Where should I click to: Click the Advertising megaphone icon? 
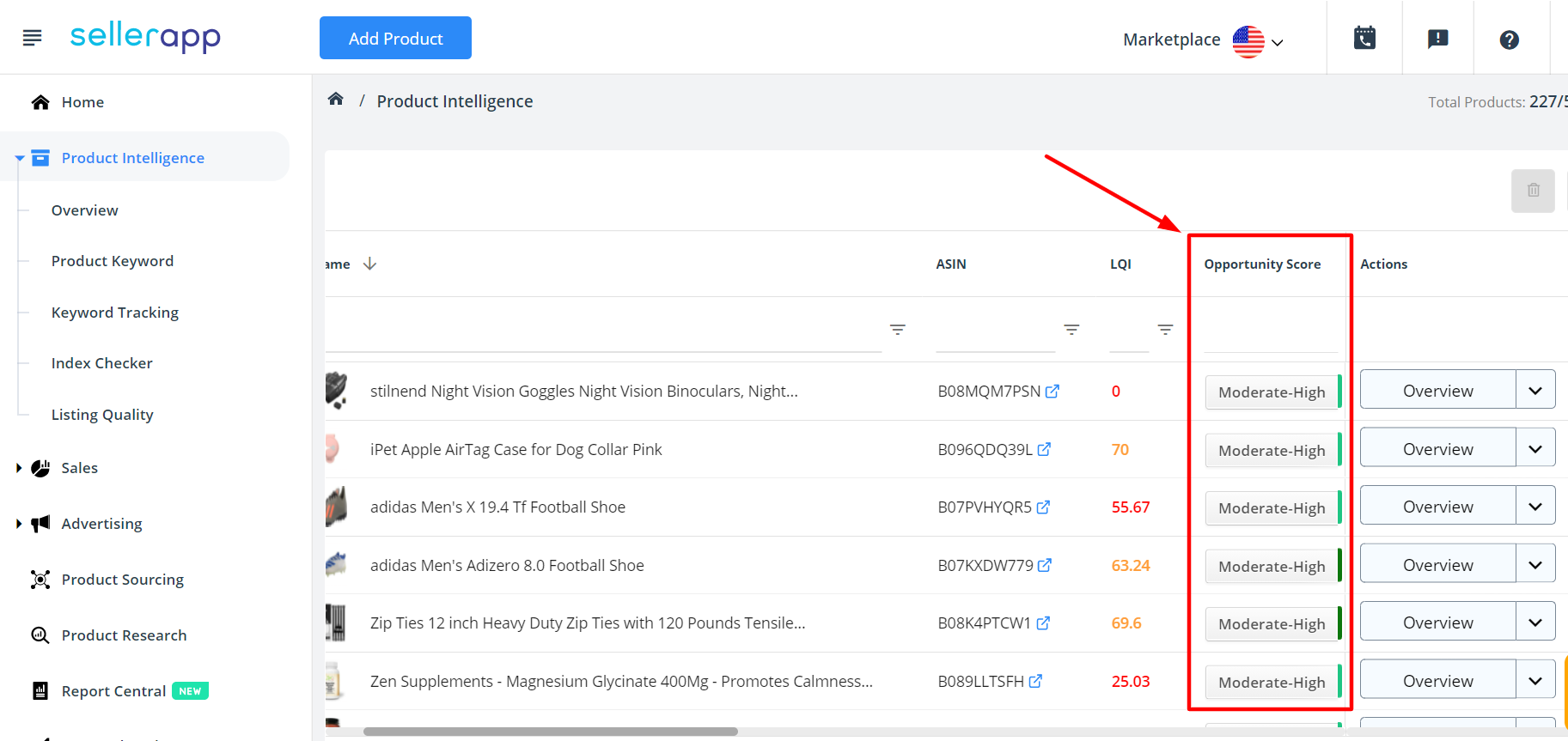[x=40, y=524]
